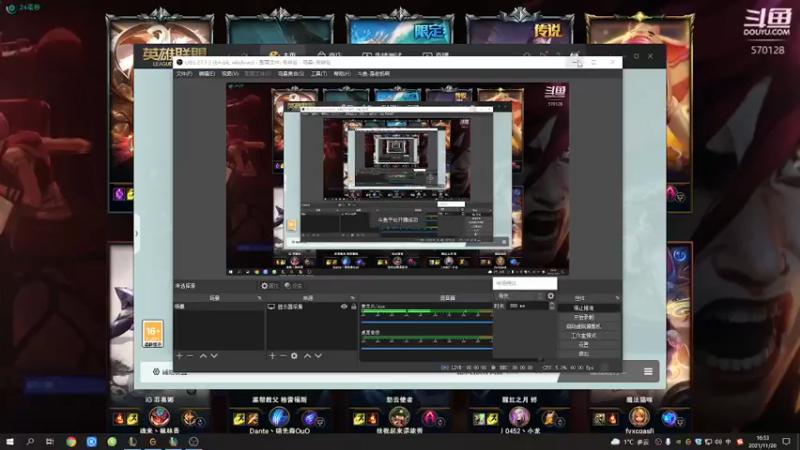Undock the Sources panel using its header icon
This screenshot has height=450, width=800.
point(352,298)
